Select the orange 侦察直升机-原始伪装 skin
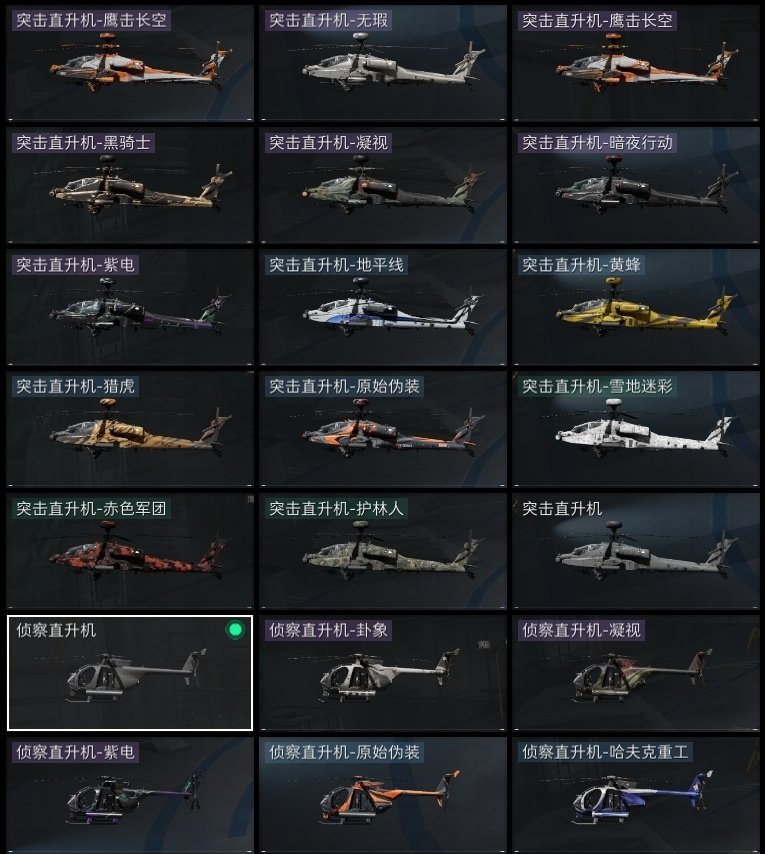The height and width of the screenshot is (854, 765). click(383, 795)
